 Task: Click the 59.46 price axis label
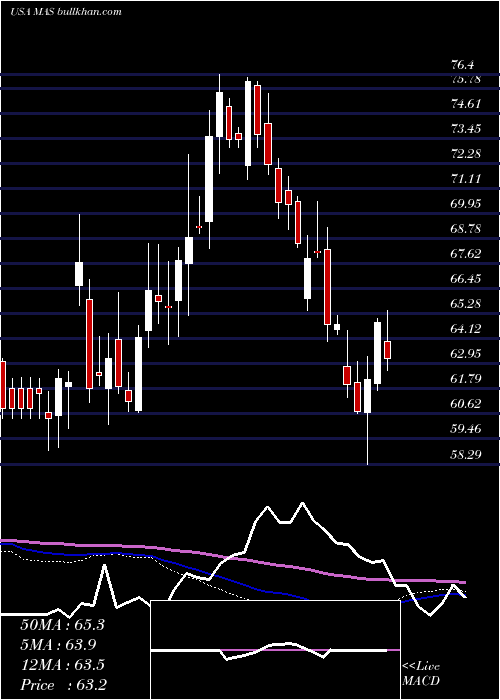pos(466,429)
